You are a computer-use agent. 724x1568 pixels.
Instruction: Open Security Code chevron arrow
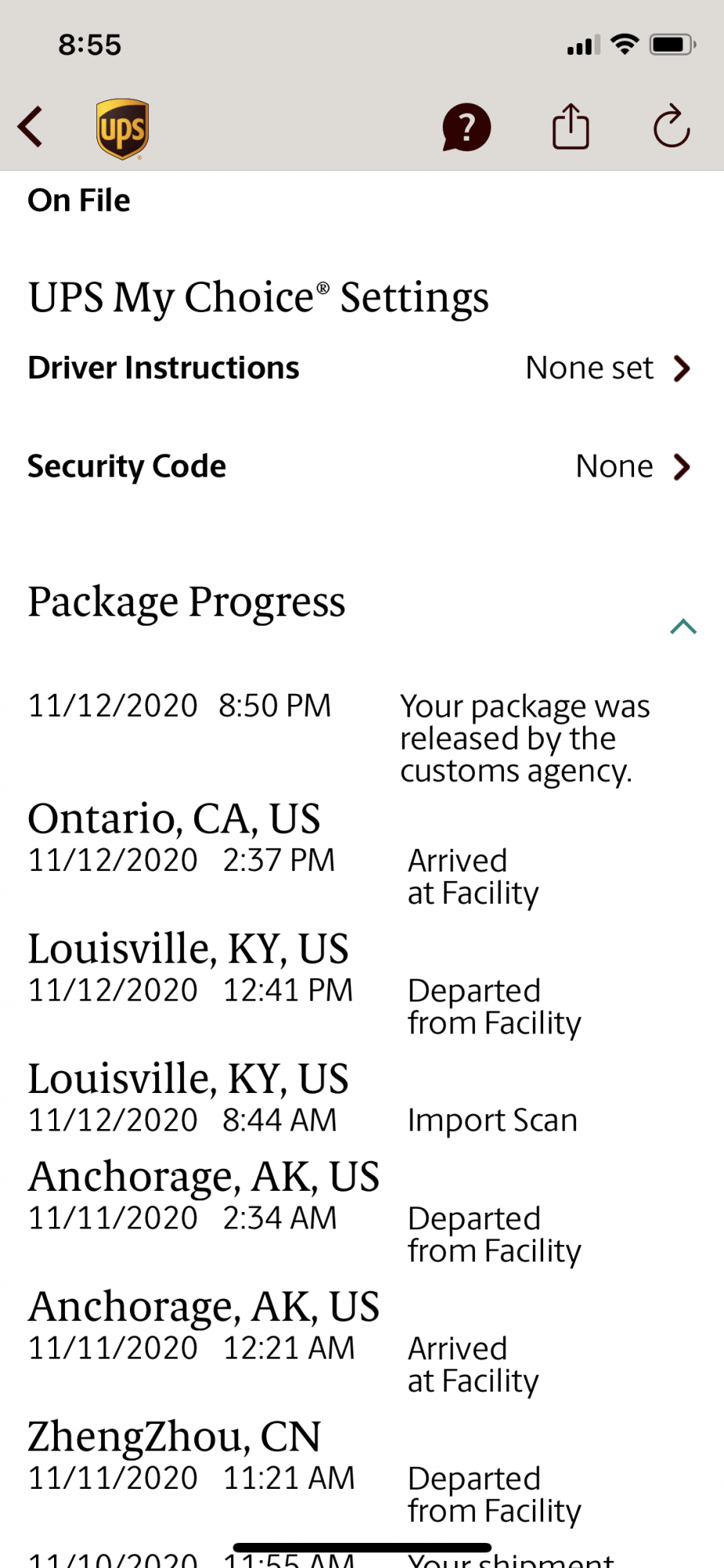click(682, 467)
